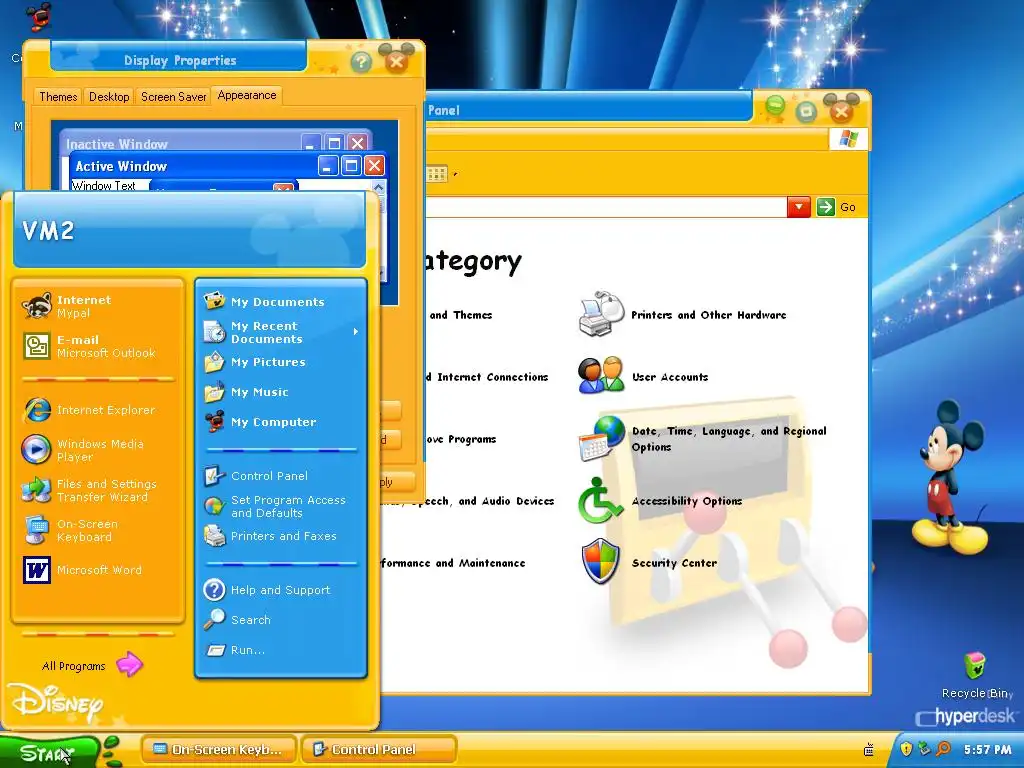Open My Documents folder

(x=281, y=302)
